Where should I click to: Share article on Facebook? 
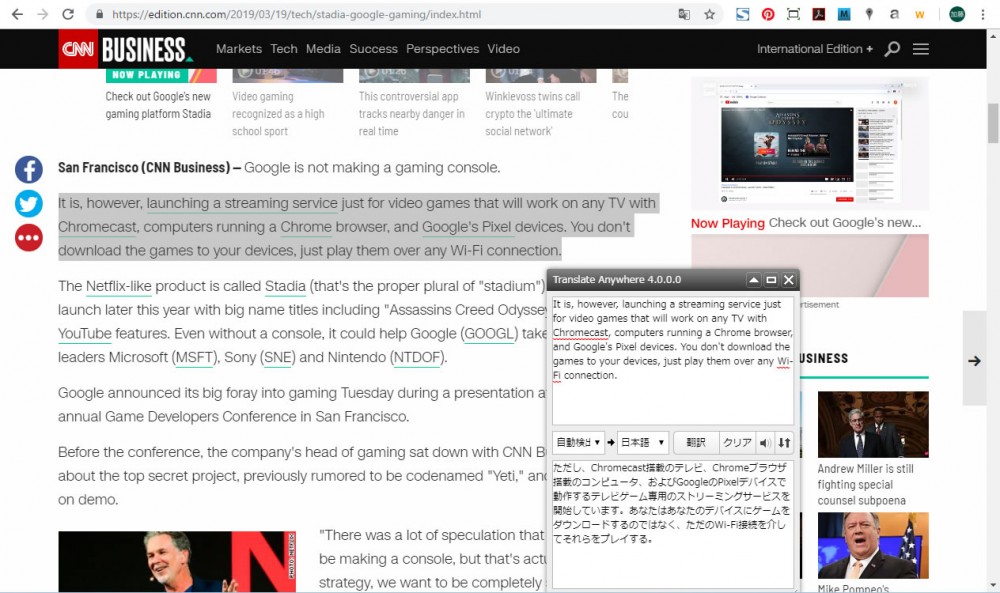click(x=29, y=170)
